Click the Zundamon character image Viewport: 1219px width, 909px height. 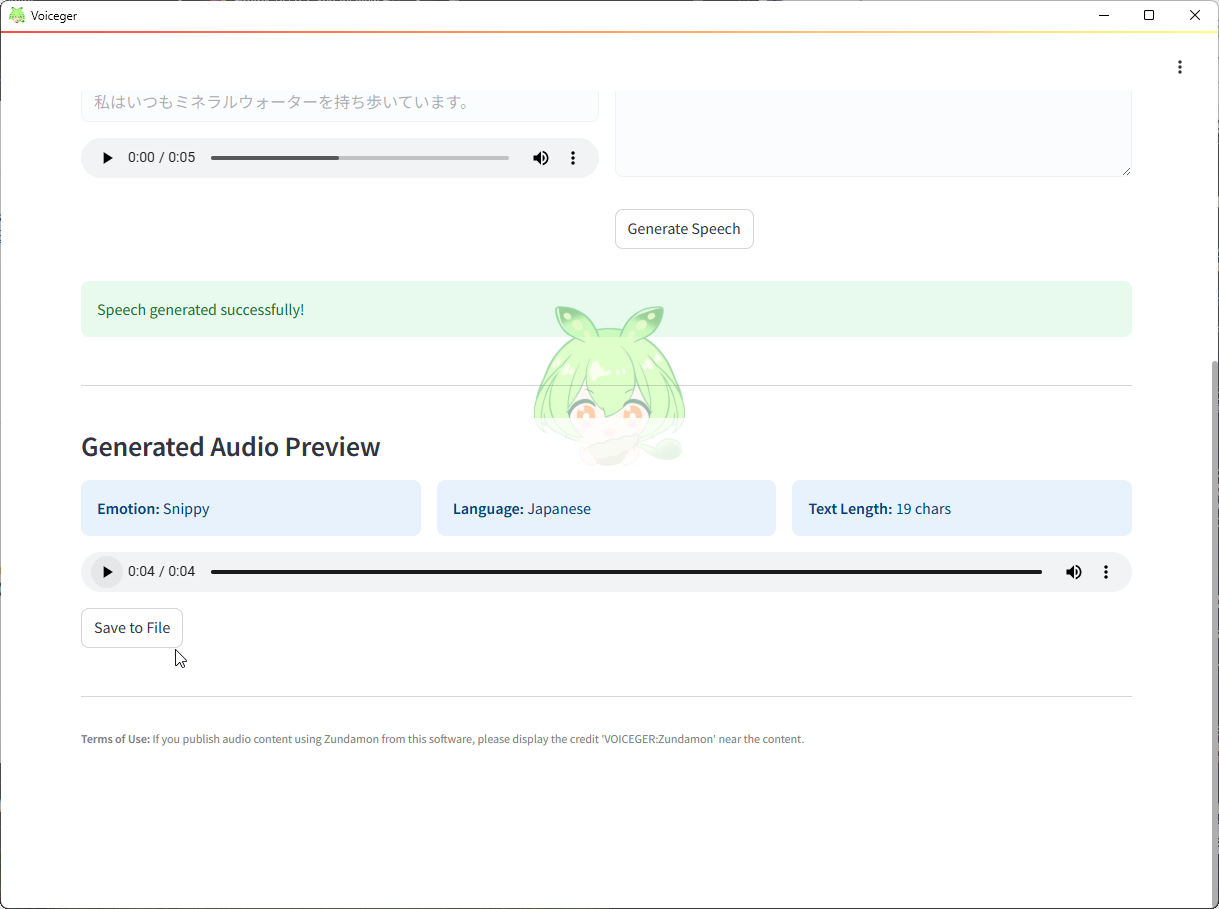(x=608, y=385)
